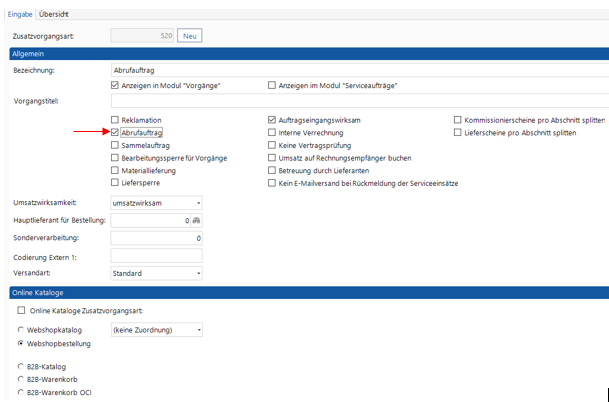Toggle the Sammelauftrag checkbox
The width and height of the screenshot is (609, 413).
point(116,145)
